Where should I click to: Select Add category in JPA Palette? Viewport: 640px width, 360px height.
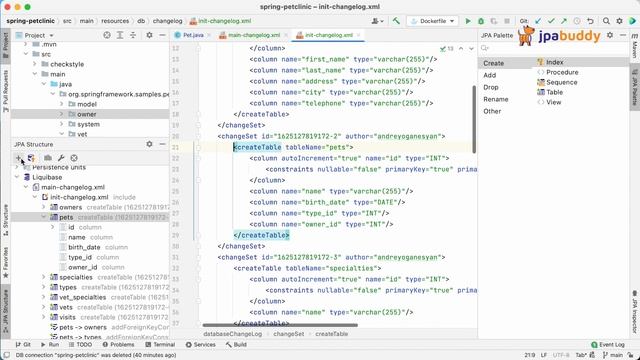point(489,75)
